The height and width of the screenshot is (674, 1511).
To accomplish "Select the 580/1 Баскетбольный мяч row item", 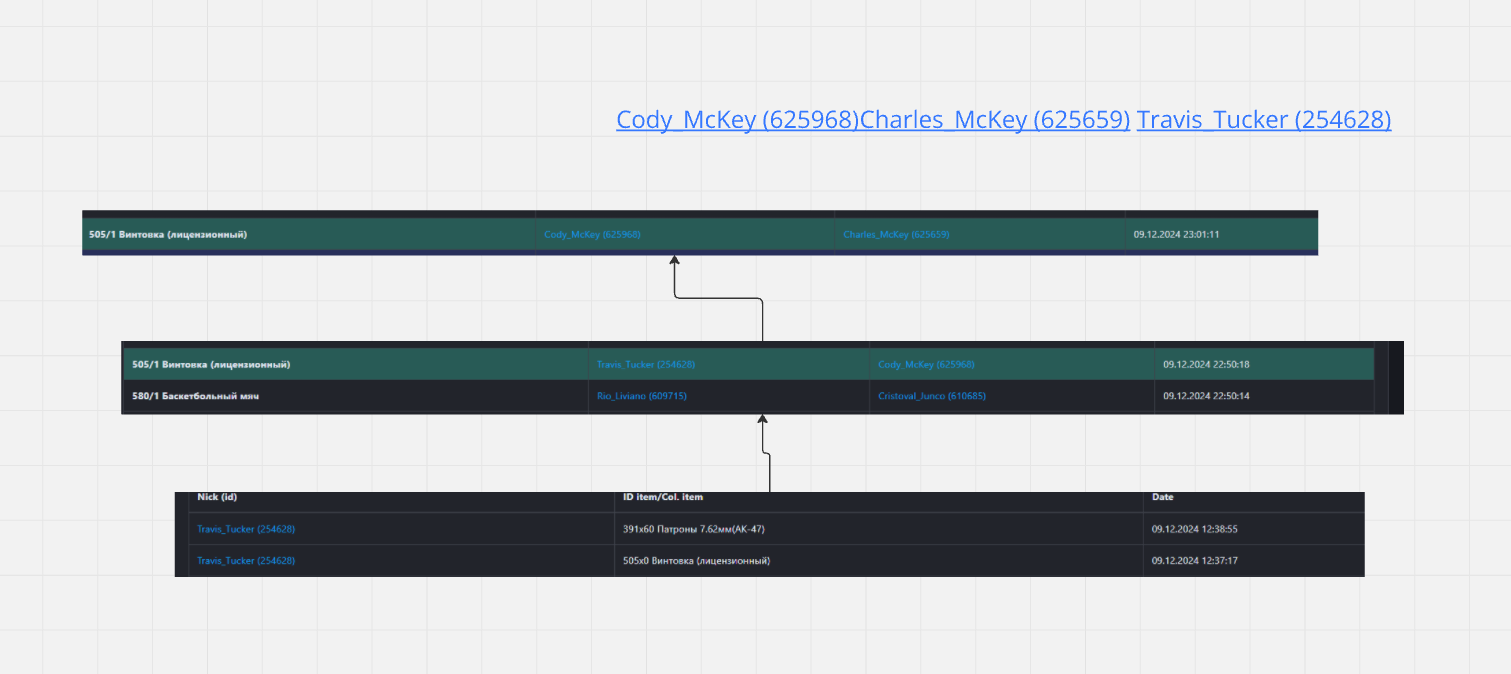I will [195, 397].
